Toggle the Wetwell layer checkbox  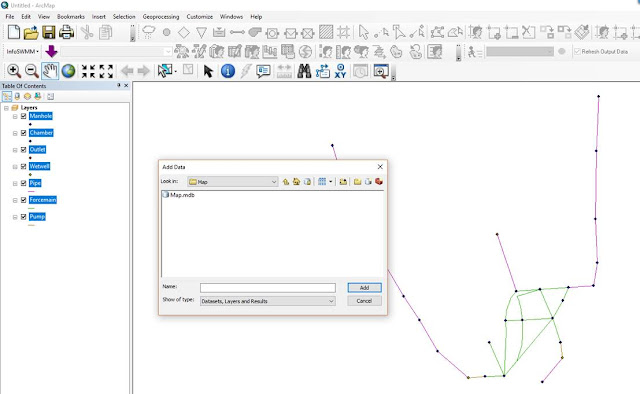[x=24, y=167]
